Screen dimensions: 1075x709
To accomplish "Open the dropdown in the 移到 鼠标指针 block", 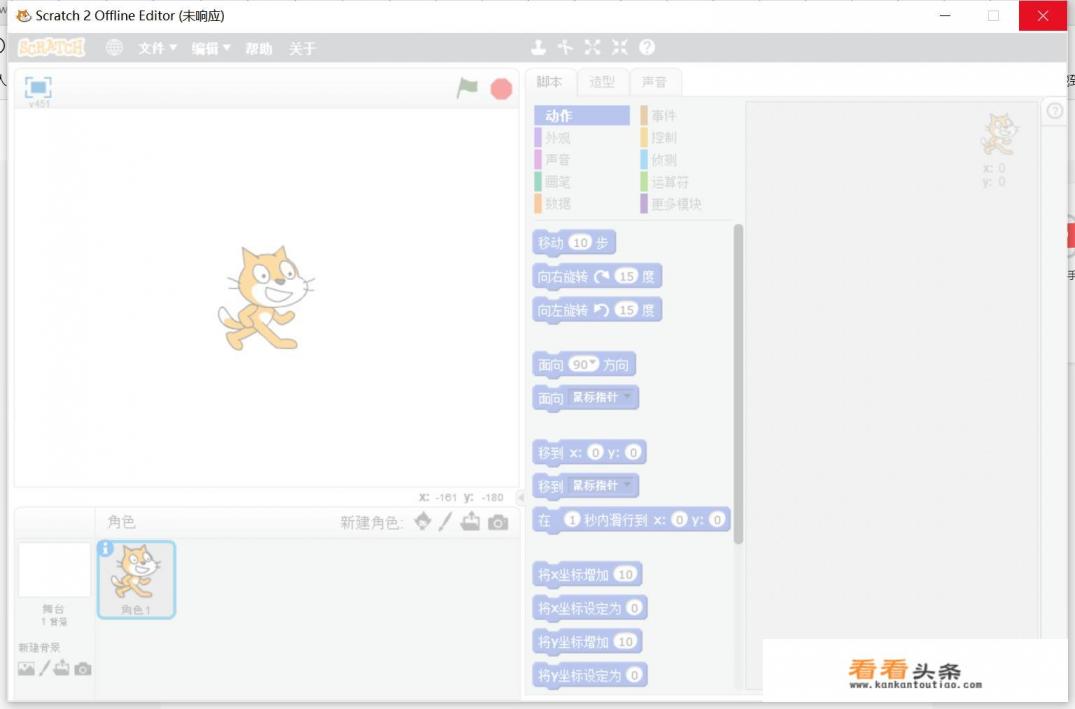I will click(x=625, y=486).
